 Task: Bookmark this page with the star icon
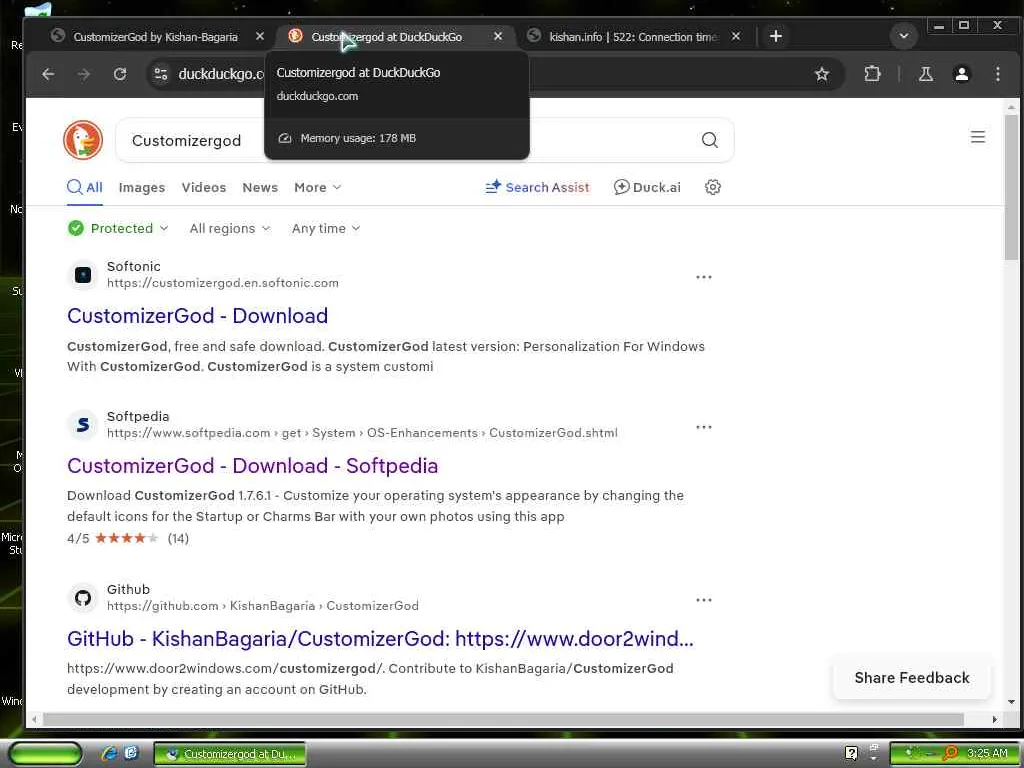point(822,74)
